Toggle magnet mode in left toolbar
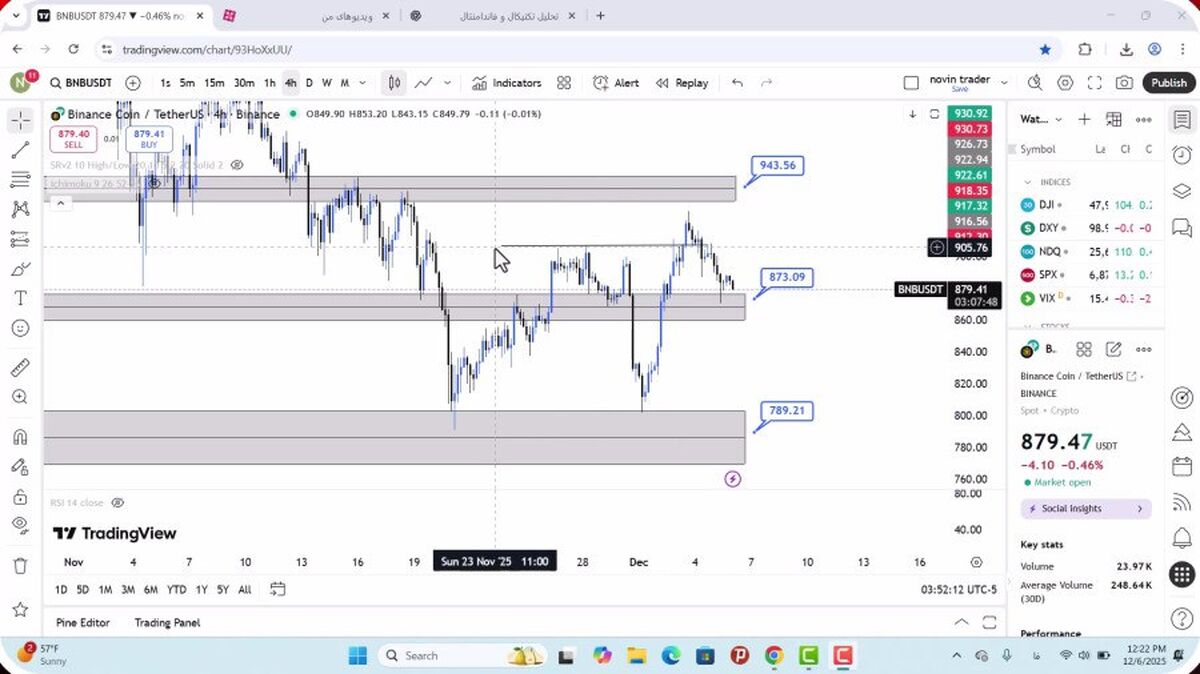 (x=20, y=436)
